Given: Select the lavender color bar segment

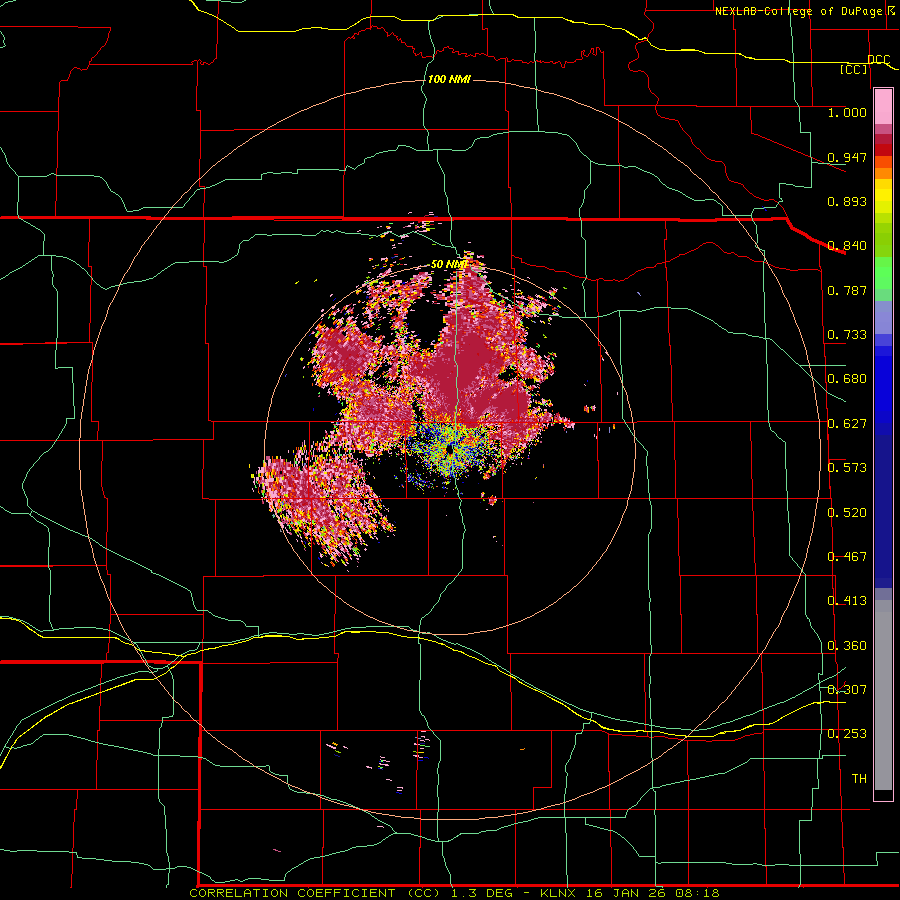Looking at the screenshot, I should click(883, 317).
